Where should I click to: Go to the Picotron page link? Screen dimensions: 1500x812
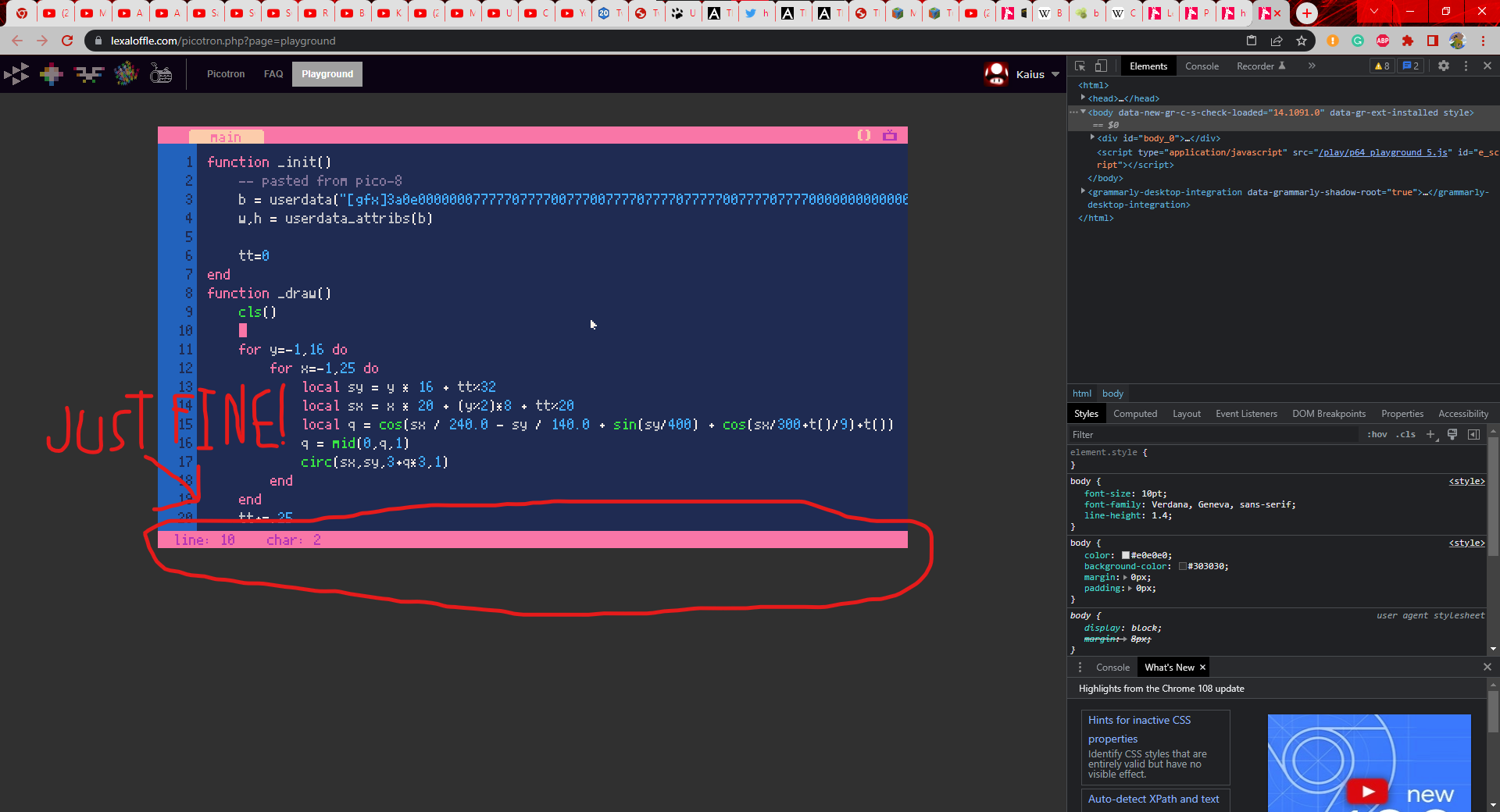coord(226,74)
